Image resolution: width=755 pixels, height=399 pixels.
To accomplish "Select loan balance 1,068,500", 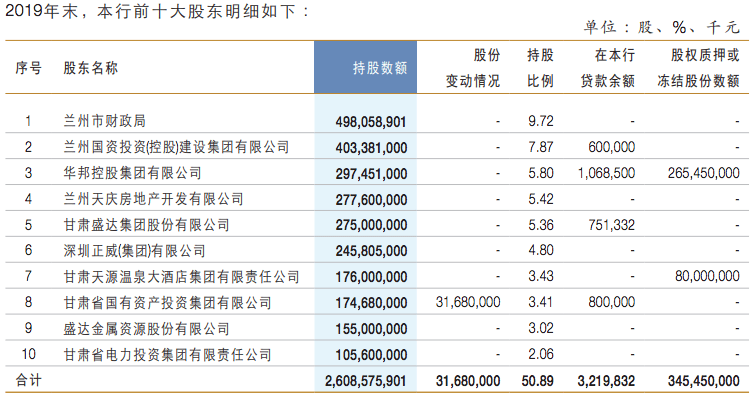I will tap(607, 173).
